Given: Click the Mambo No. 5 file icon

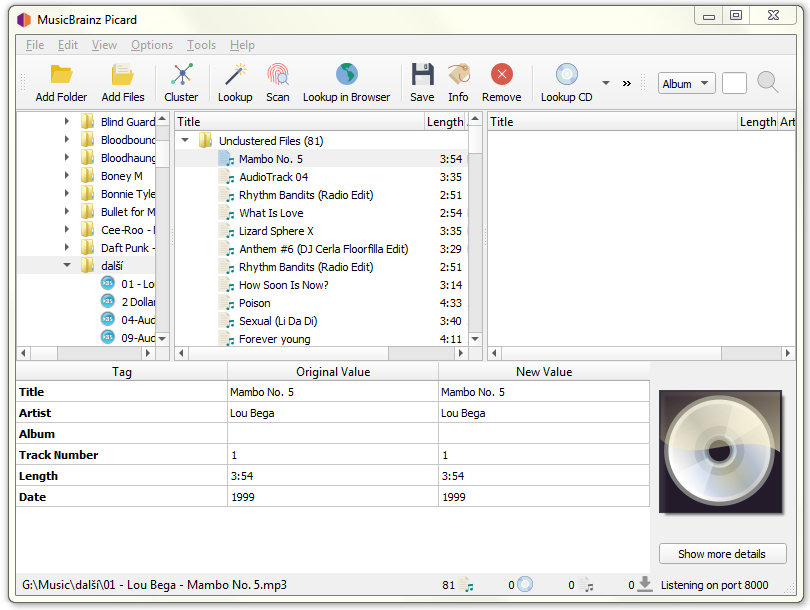Looking at the screenshot, I should [226, 159].
